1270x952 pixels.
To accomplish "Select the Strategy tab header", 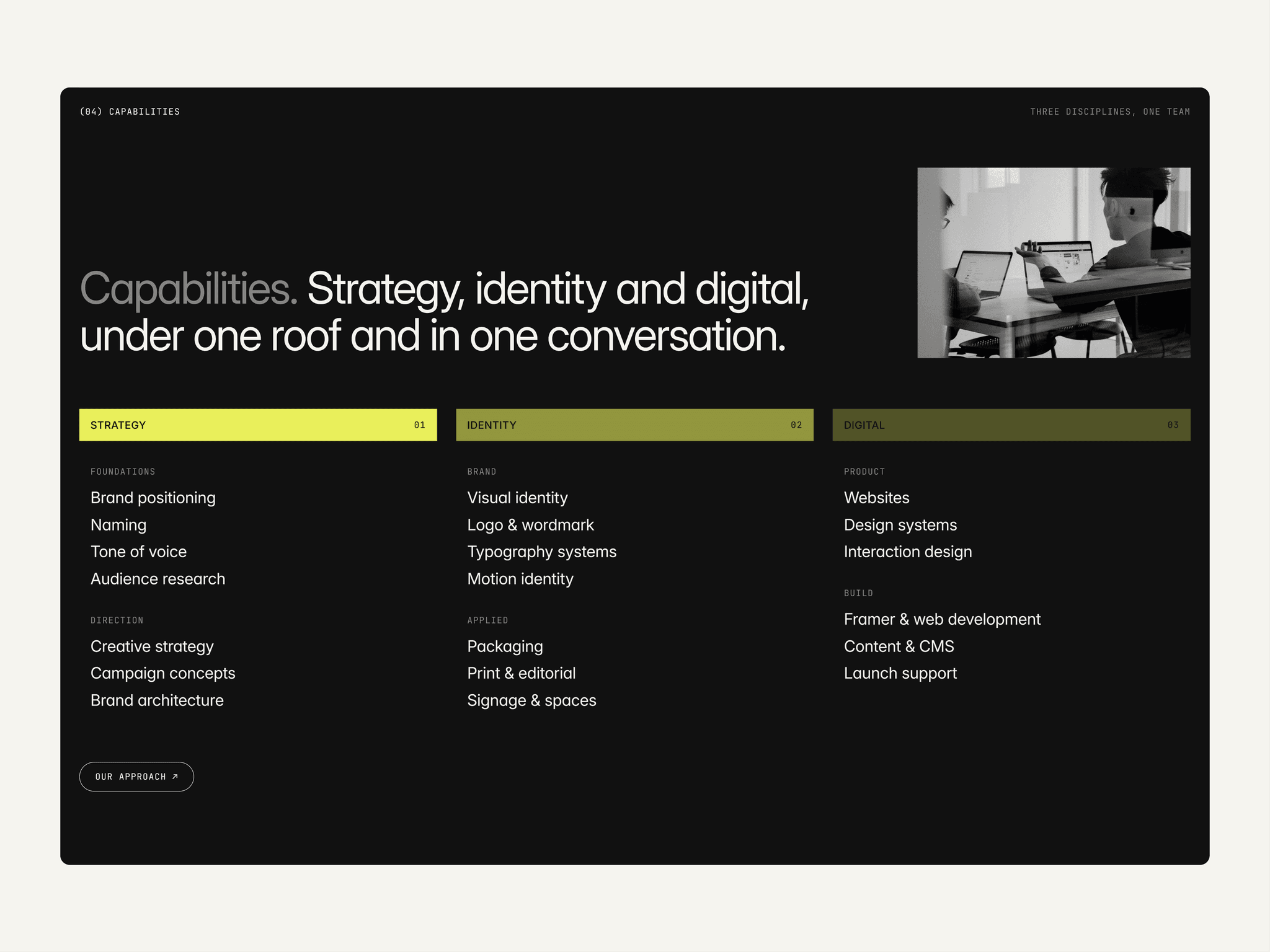I will (258, 425).
